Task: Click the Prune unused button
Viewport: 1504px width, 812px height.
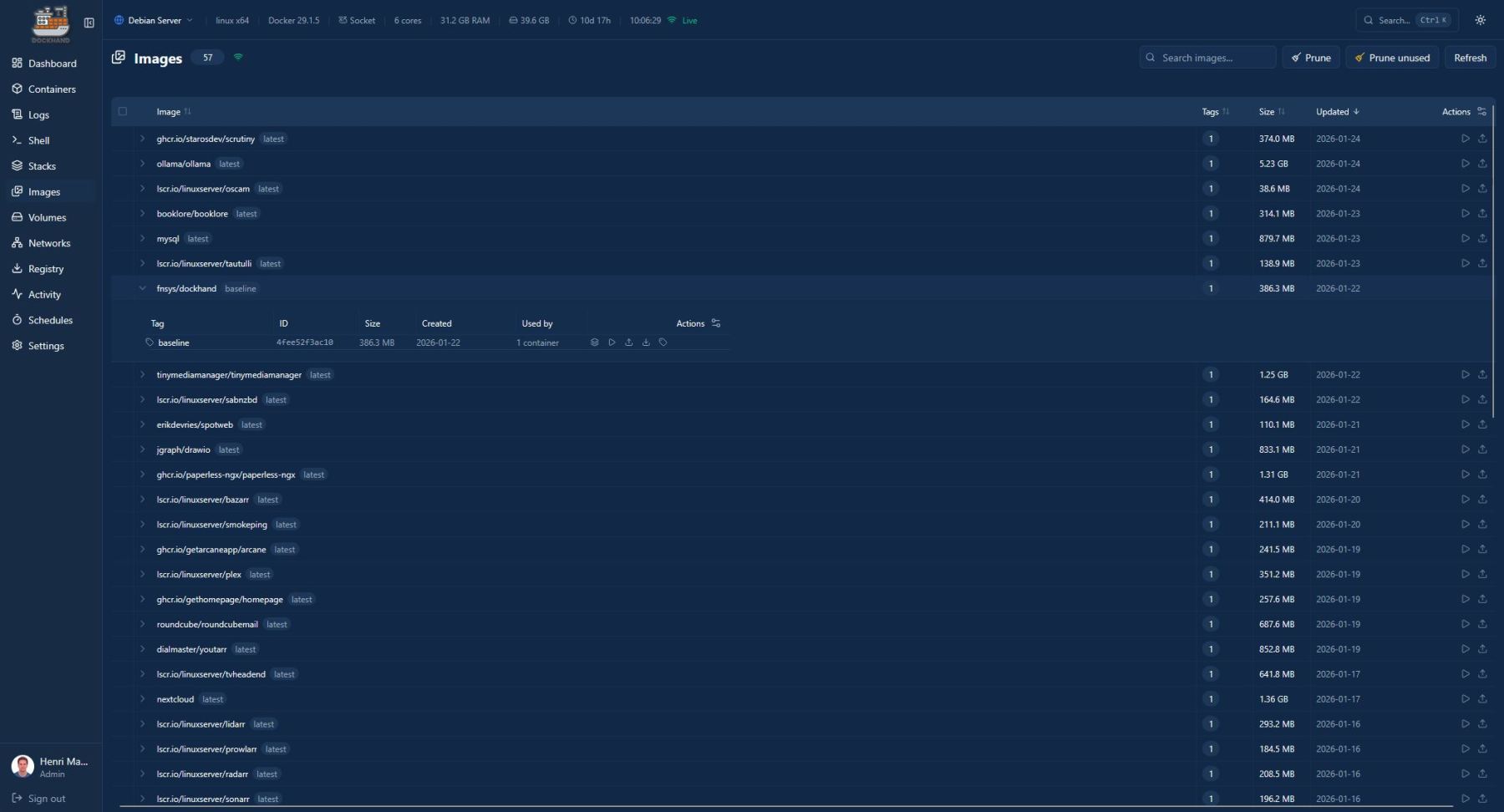Action: pos(1392,58)
